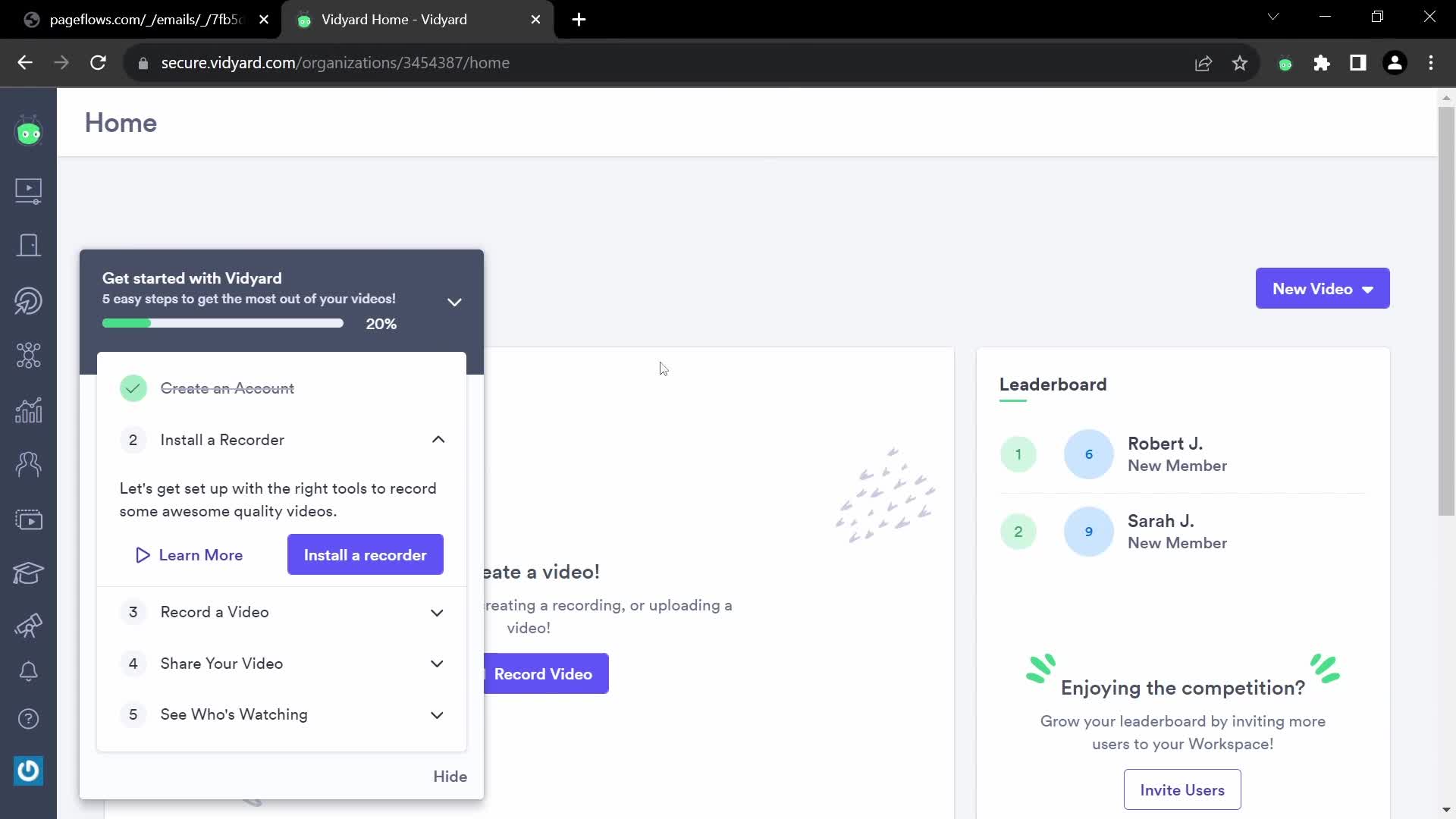Click the New Video dropdown arrow

1370,290
